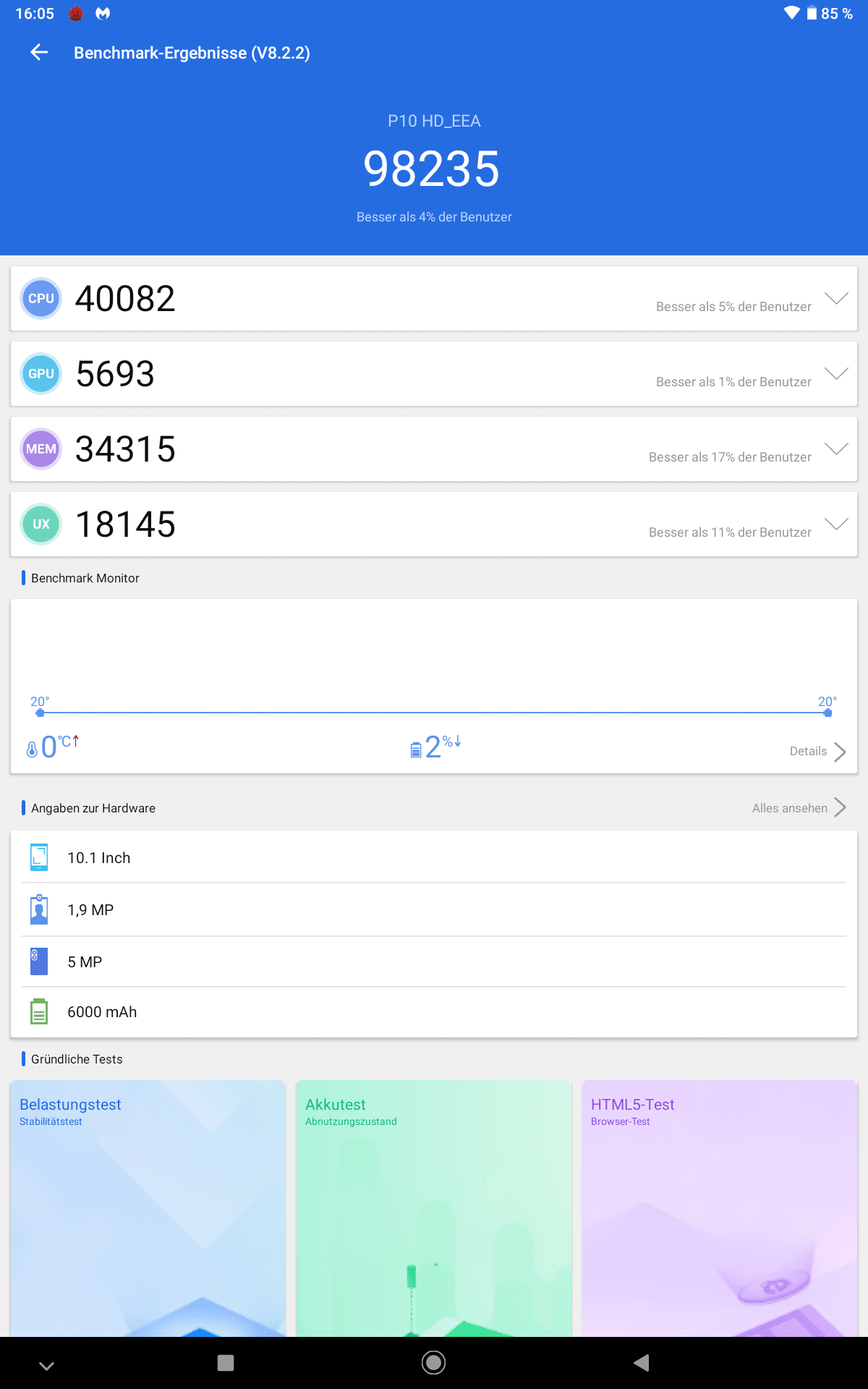Tap the Wi-Fi status icon
868x1389 pixels.
[x=792, y=13]
